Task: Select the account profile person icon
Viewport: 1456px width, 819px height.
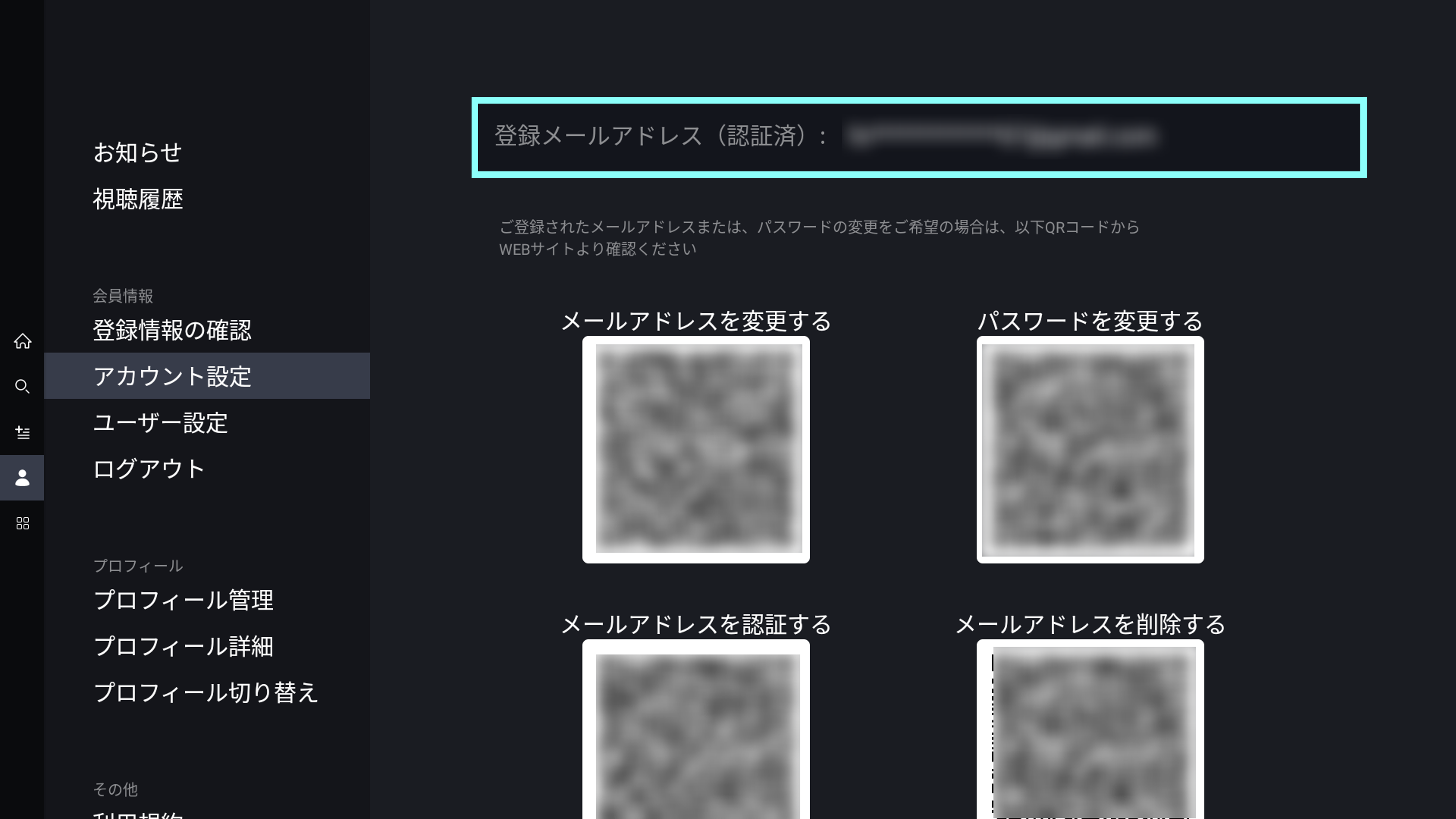Action: [22, 478]
